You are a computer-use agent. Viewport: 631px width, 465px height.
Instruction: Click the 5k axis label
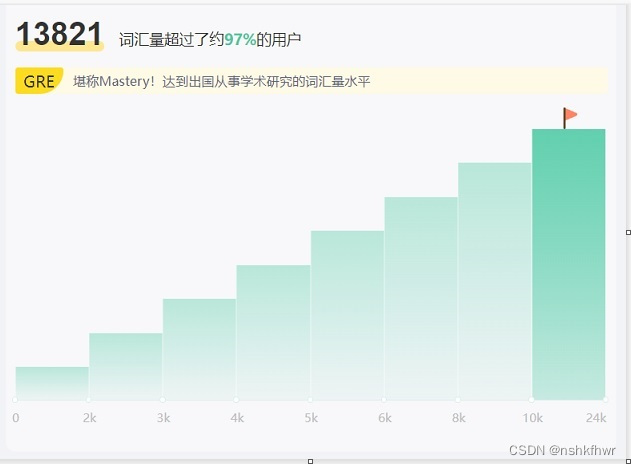(x=311, y=418)
